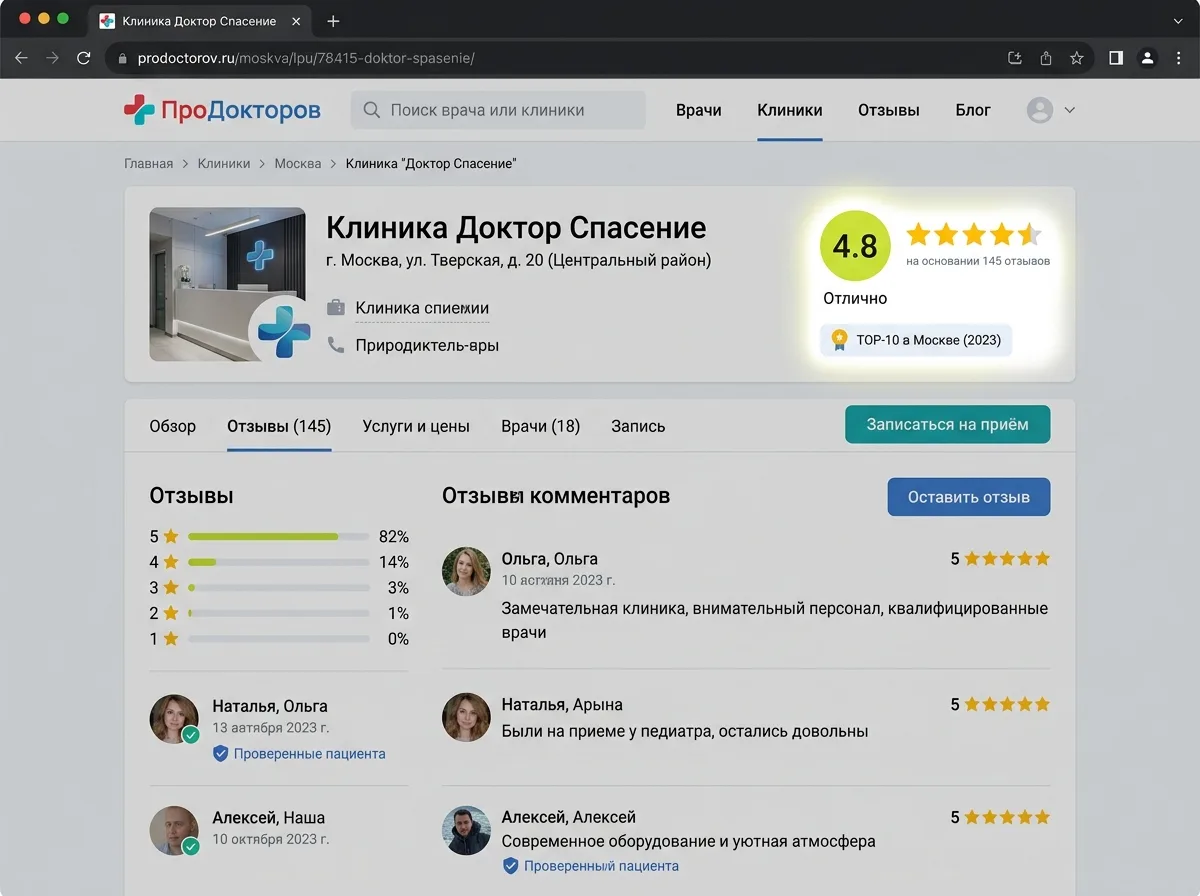Screen dimensions: 1200x896
Task: Click the round blue cross clinic logo
Action: (x=284, y=332)
